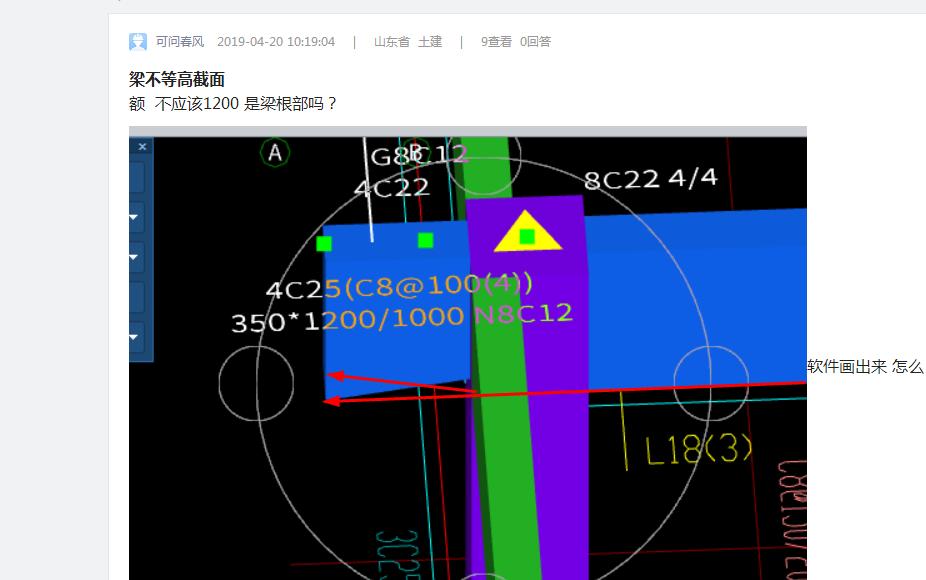
Task: Click the post timestamp 2019-04-20 10:19:04
Action: (x=276, y=41)
